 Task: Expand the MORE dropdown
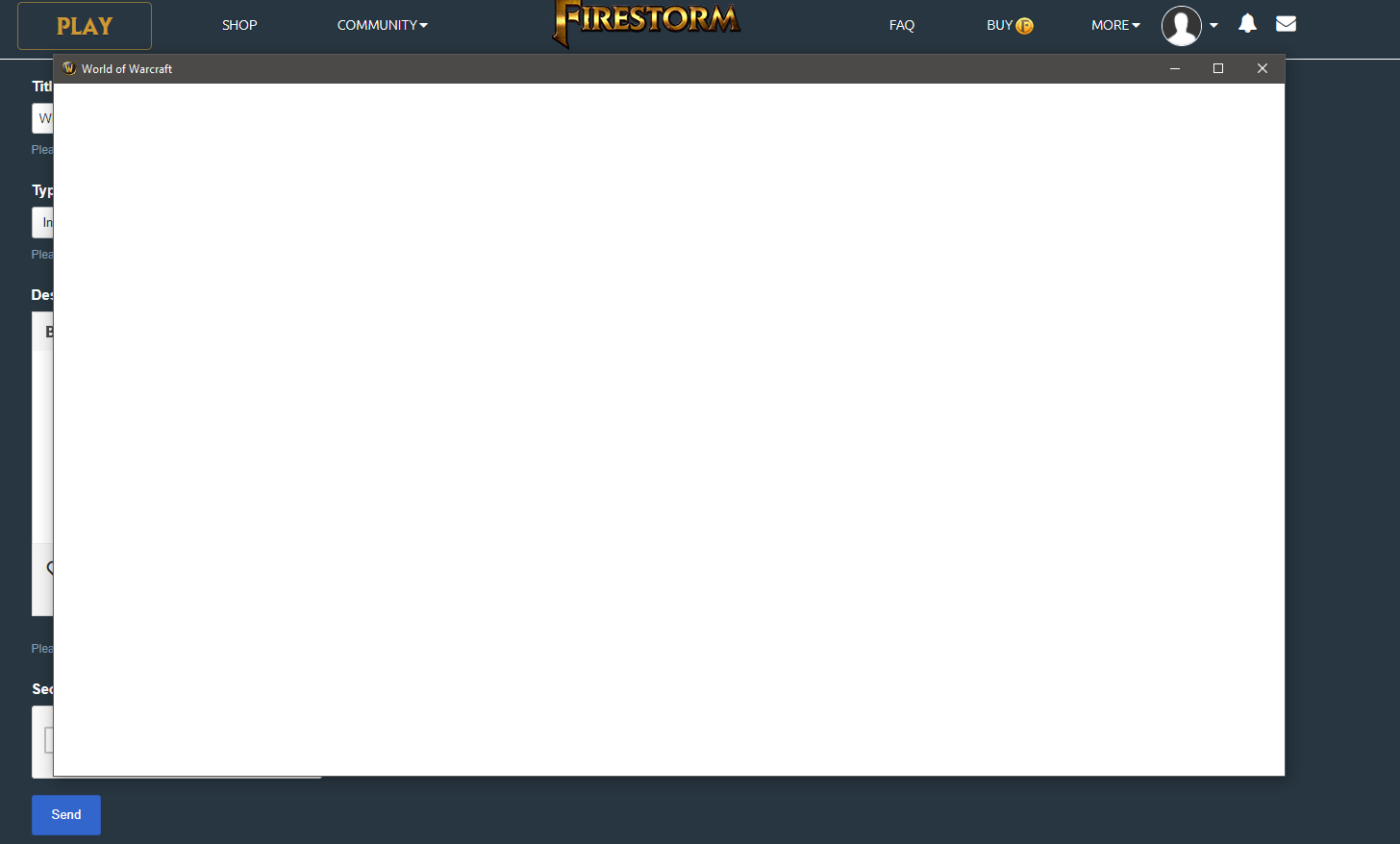(1115, 25)
